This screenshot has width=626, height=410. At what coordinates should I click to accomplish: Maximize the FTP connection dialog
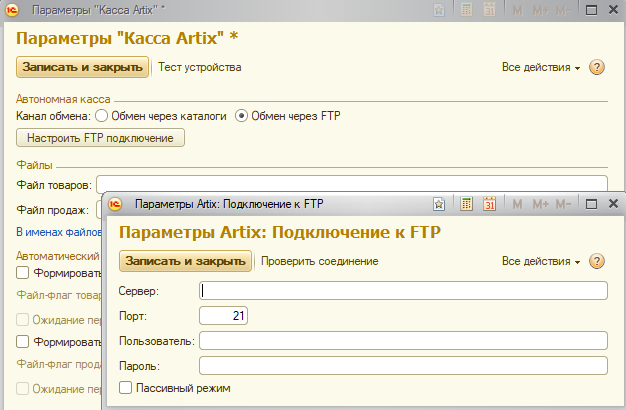tap(591, 204)
